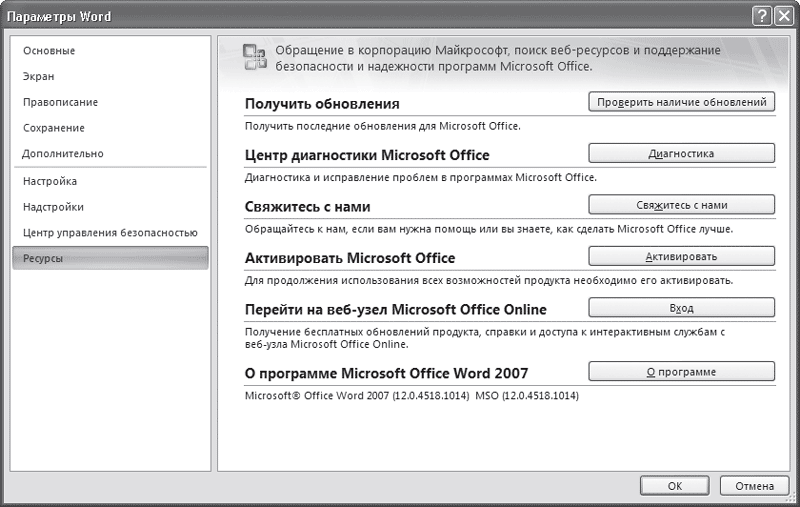Open the Надстройки category
Screen dimensions: 800x507
[x=53, y=207]
